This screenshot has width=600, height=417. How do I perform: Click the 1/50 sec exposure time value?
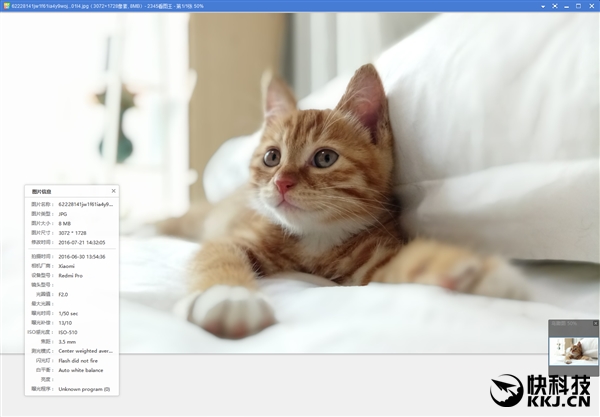(69, 314)
